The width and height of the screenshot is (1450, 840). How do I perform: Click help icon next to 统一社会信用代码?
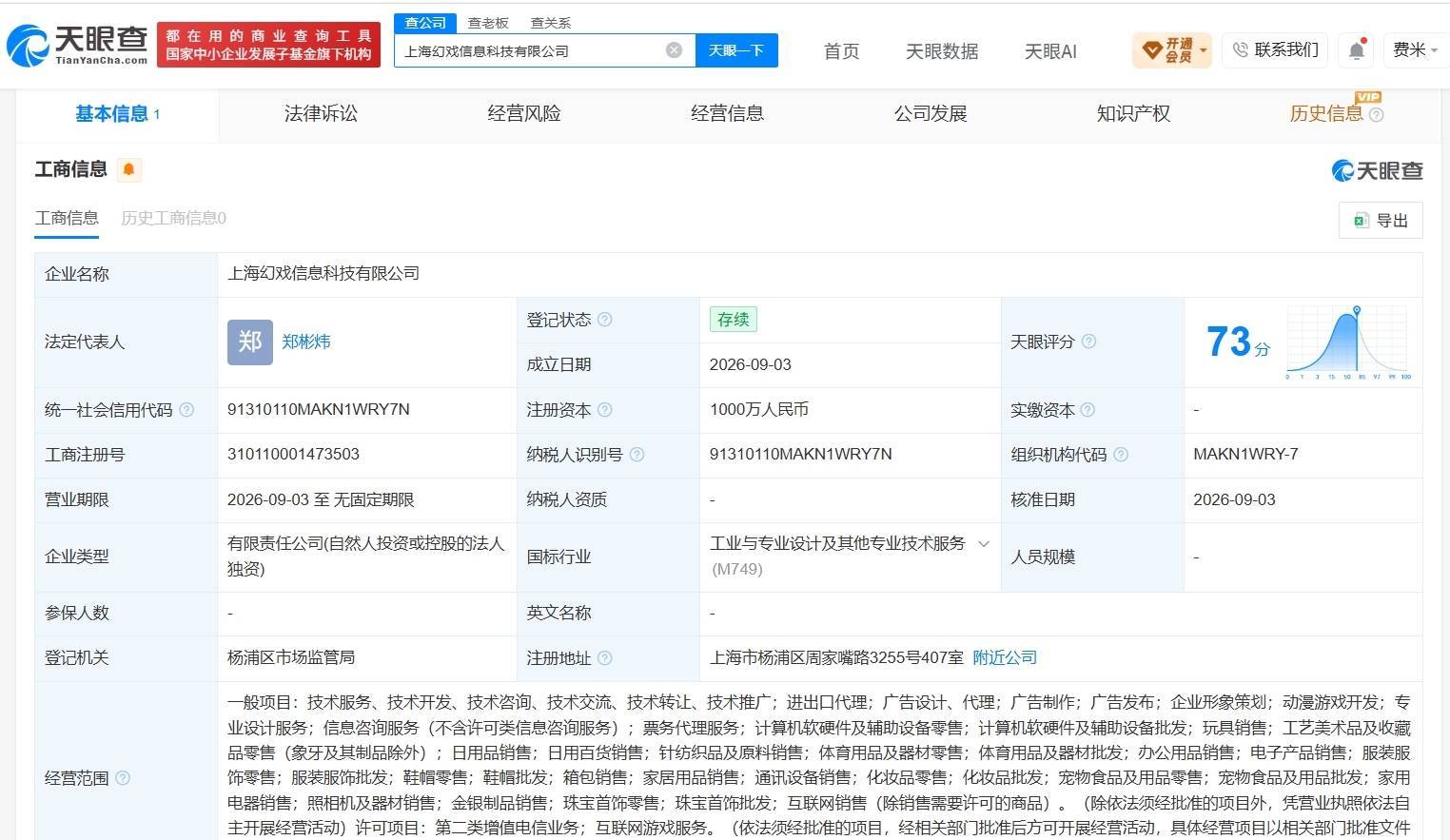(x=186, y=410)
